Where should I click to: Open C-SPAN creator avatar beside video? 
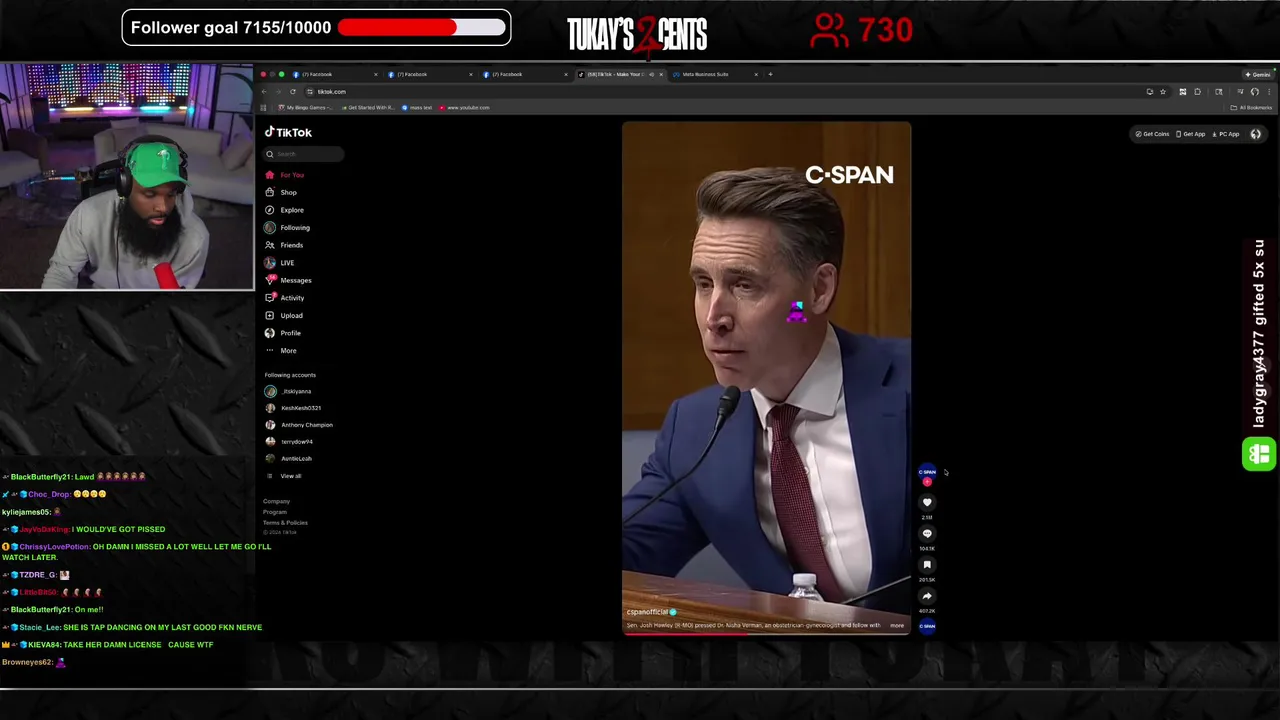pos(927,472)
